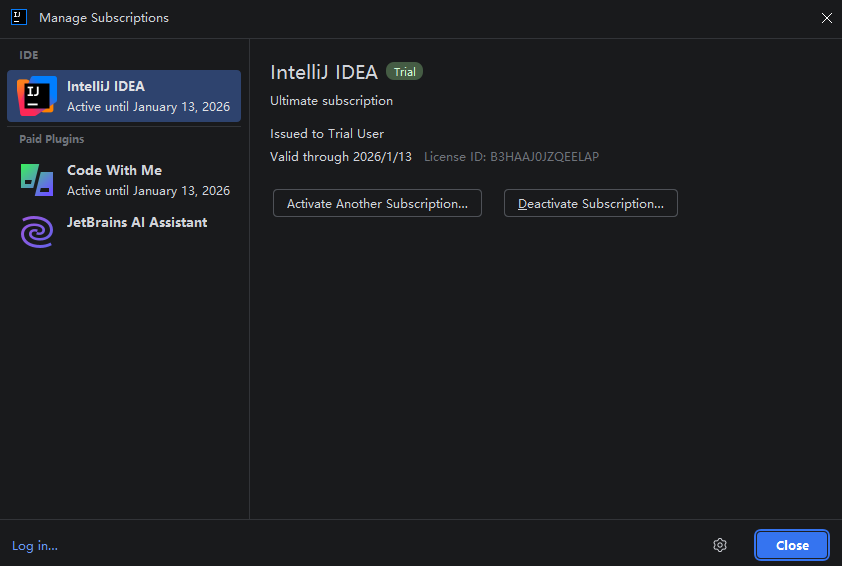Click 'Active until January 13, 2026' under Code With Me
The image size is (842, 566).
(x=148, y=191)
